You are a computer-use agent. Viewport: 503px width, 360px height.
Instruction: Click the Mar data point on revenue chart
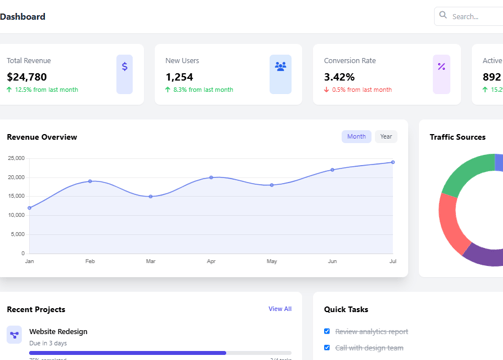pos(151,197)
